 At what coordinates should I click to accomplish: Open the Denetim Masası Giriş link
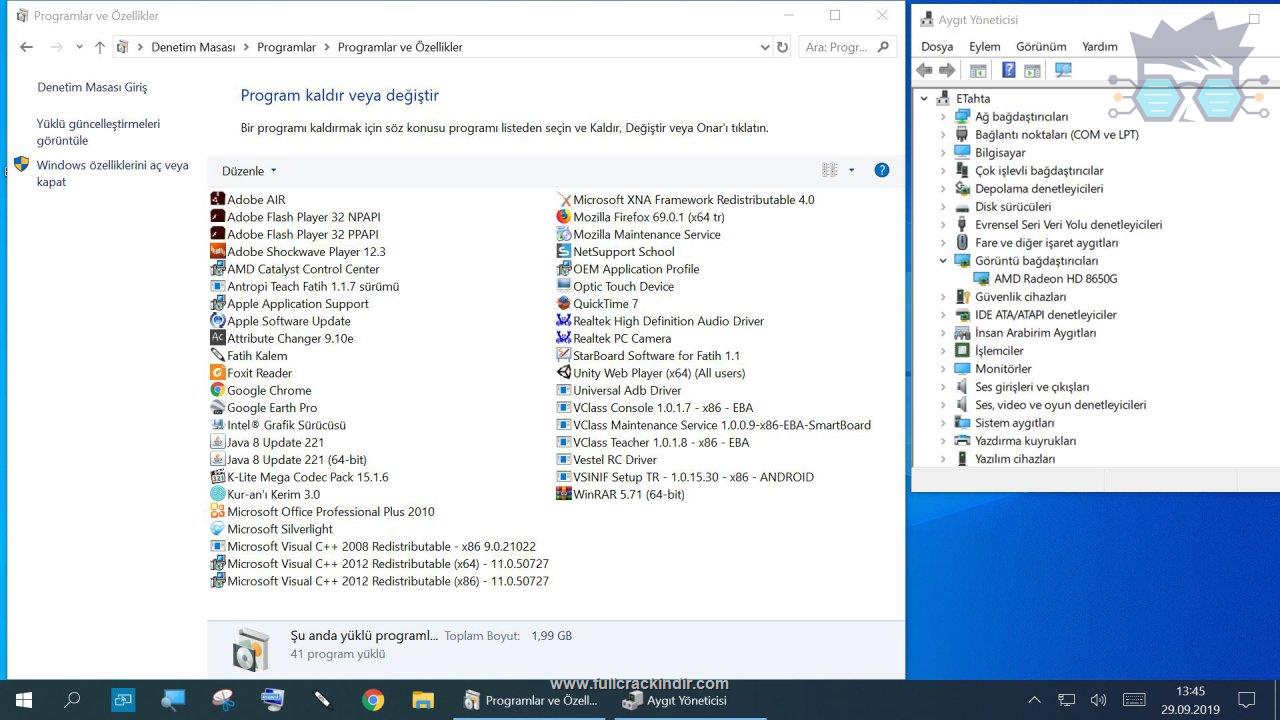click(92, 87)
